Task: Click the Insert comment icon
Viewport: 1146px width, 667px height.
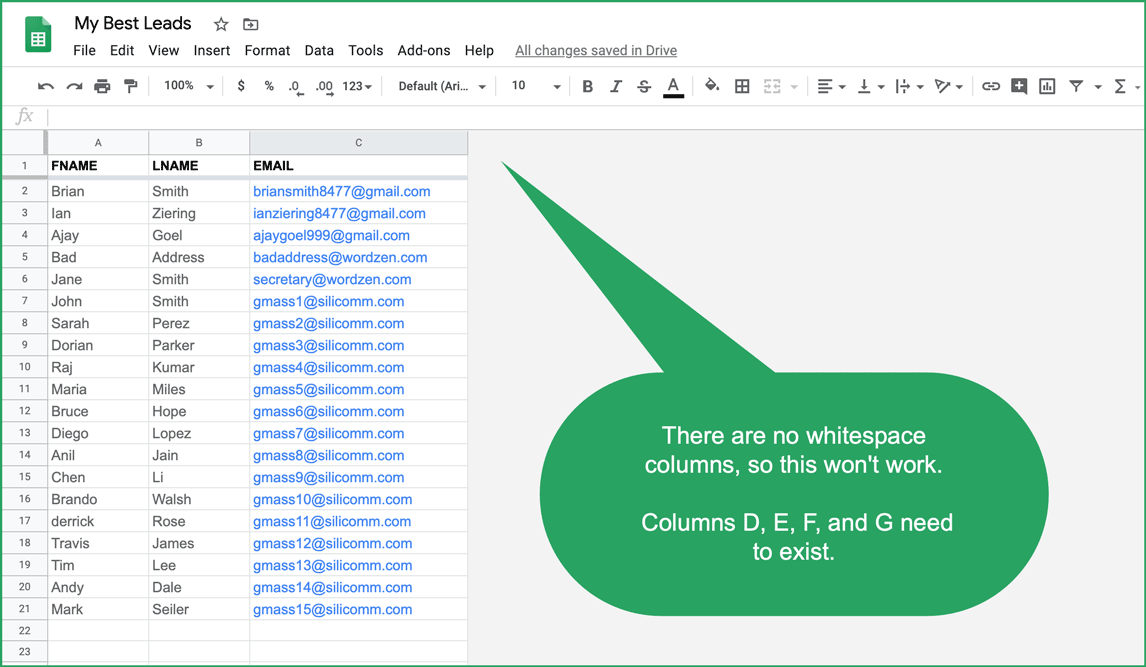Action: pos(1019,87)
